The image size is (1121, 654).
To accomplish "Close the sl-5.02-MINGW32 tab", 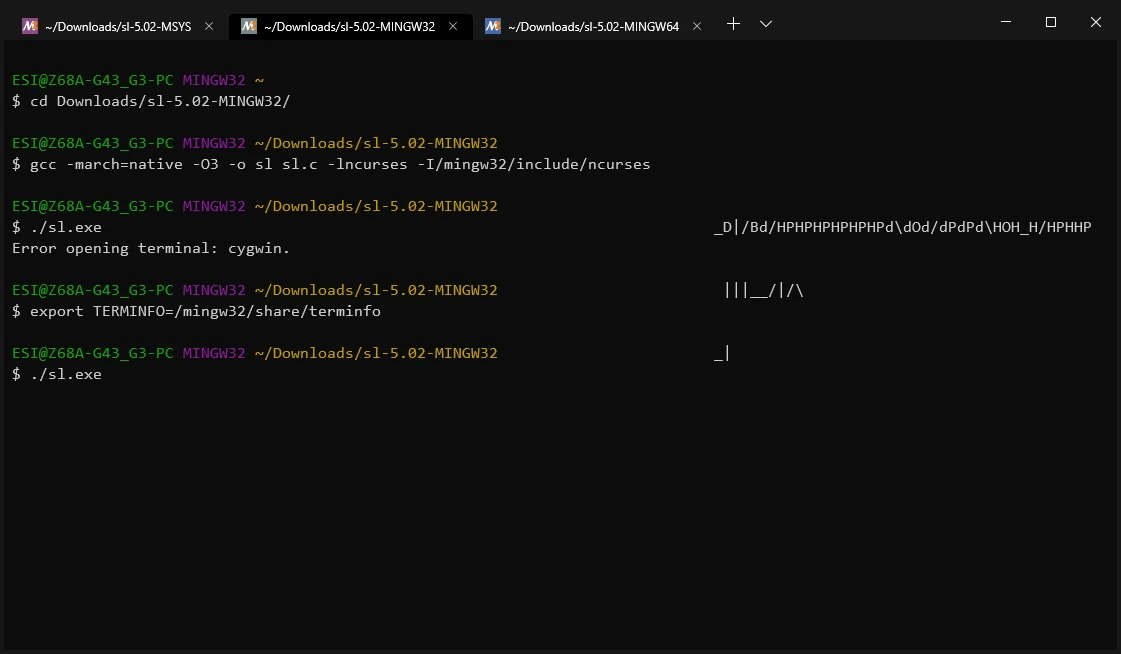I will pyautogui.click(x=453, y=26).
